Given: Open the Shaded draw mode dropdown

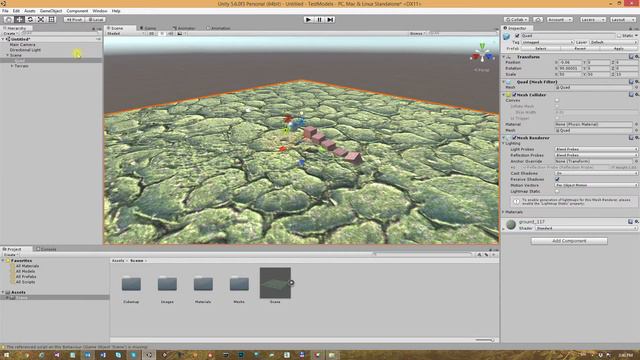Looking at the screenshot, I should (124, 33).
